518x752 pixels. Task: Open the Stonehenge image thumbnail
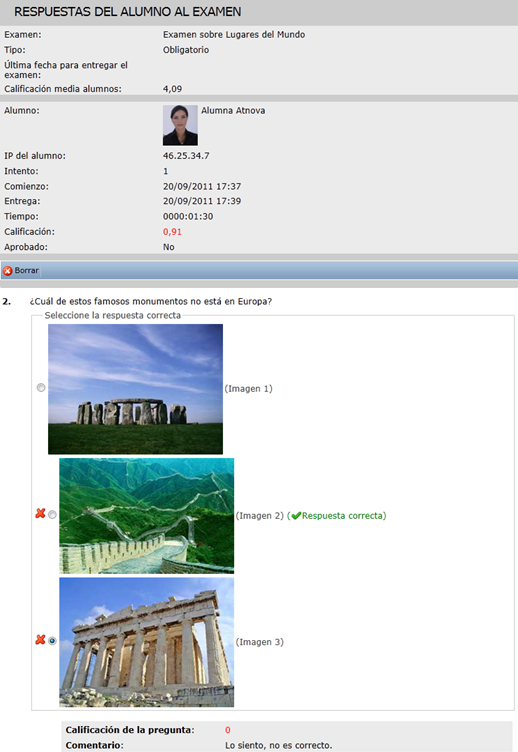[135, 389]
